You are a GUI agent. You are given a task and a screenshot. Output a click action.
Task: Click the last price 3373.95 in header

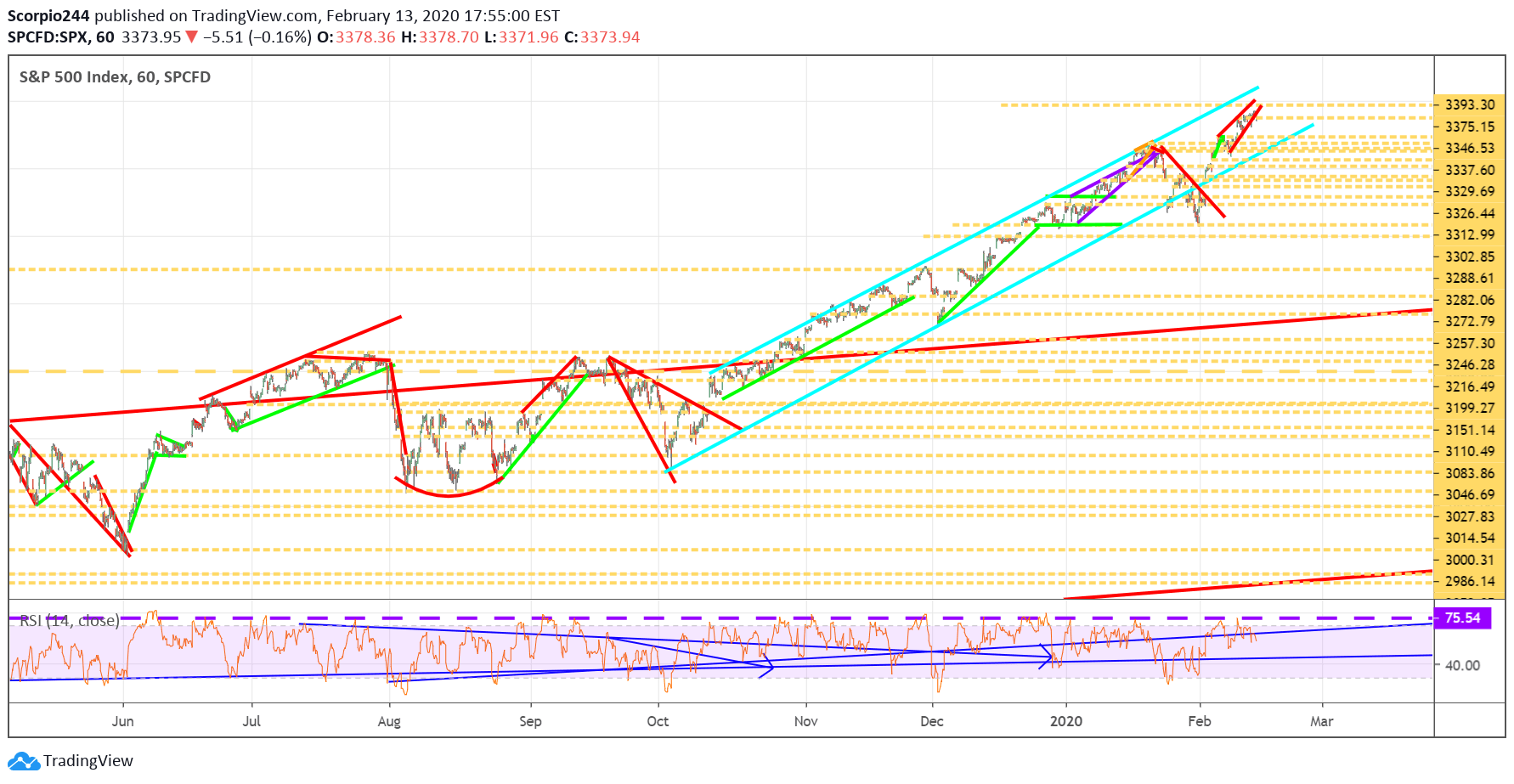[151, 37]
